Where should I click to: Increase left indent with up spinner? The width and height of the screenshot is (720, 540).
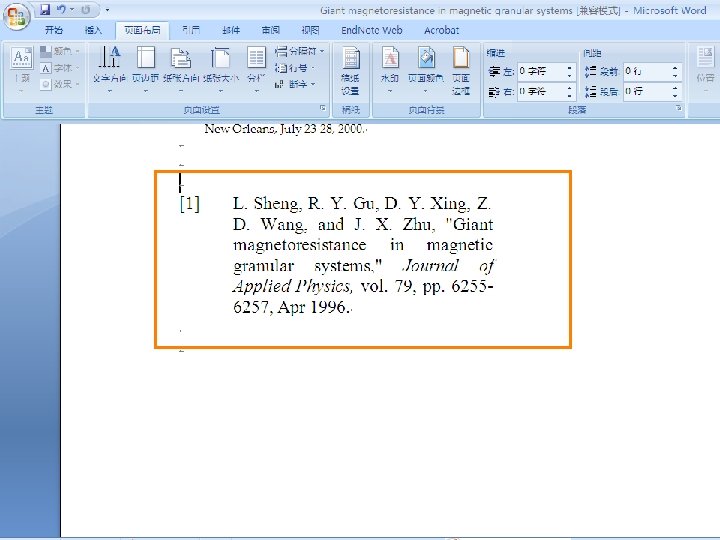570,67
